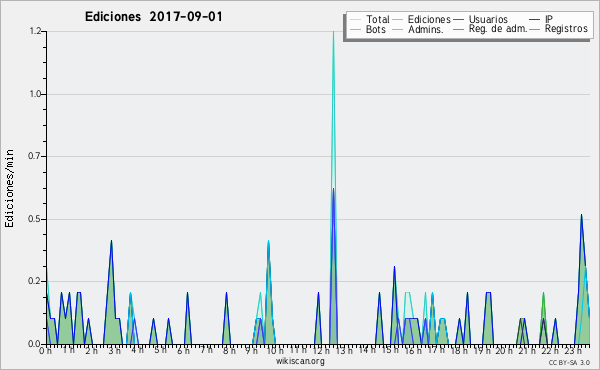Click the blue line swatch beside Usuarios
This screenshot has width=600, height=370.
click(x=458, y=19)
